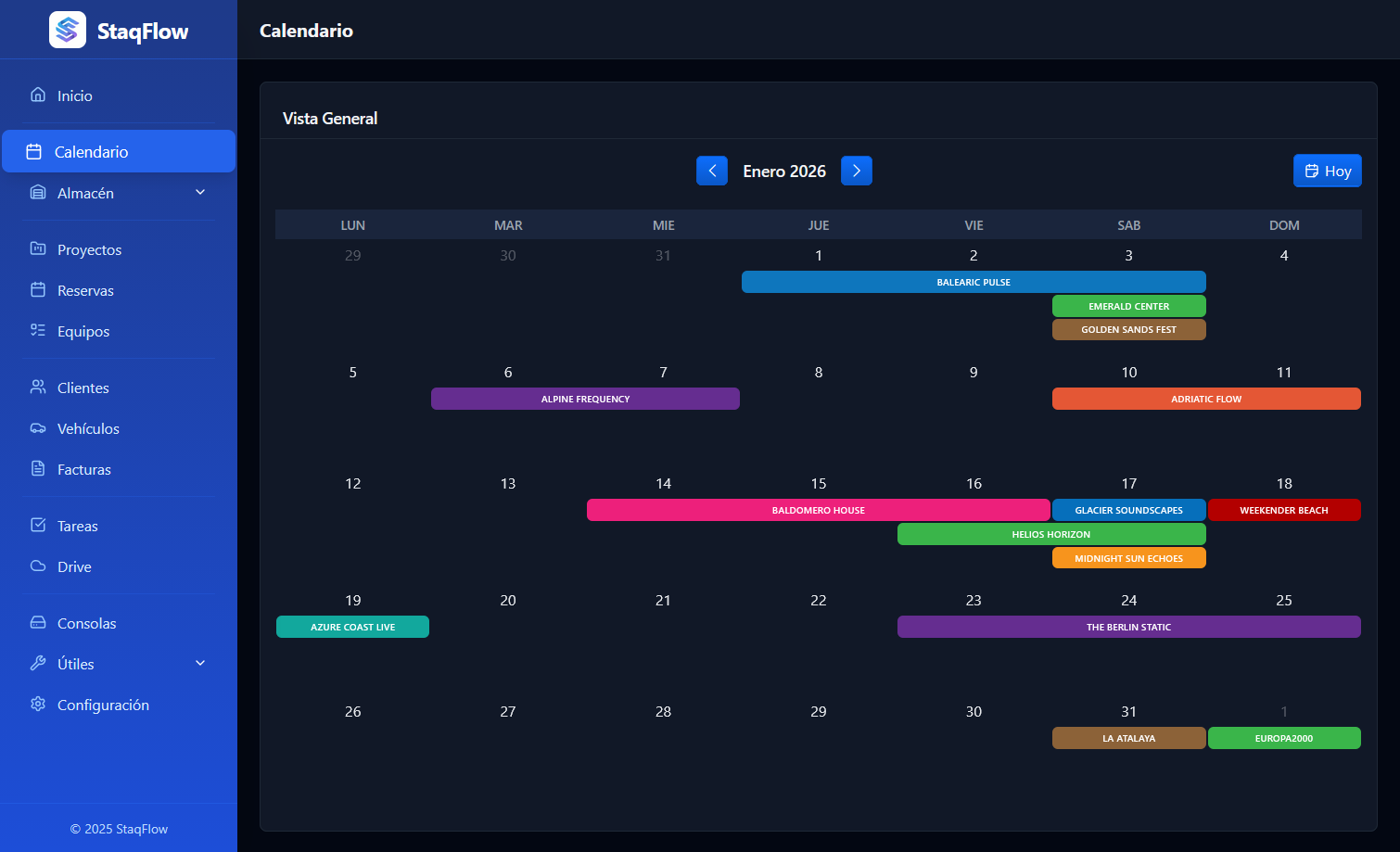The height and width of the screenshot is (852, 1400).
Task: Open the Drive cloud icon
Action: click(x=37, y=566)
